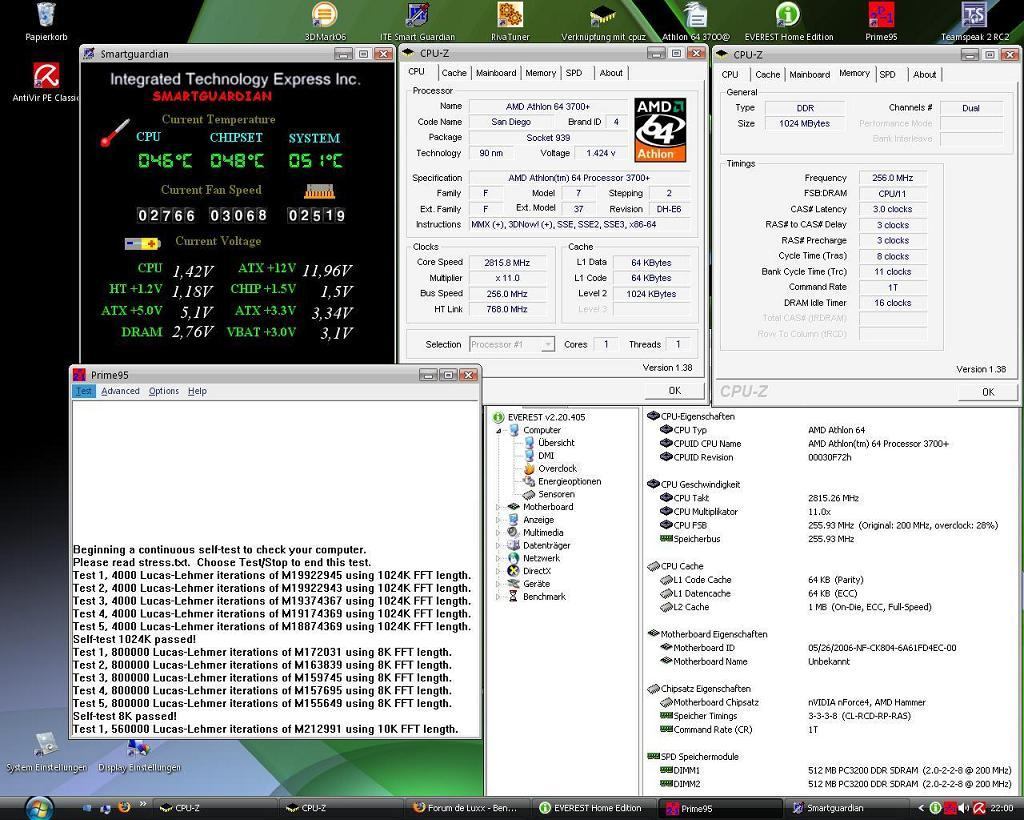Select EVEREST v2.20.405 root tree item
Viewport: 1024px width, 820px height.
click(539, 417)
